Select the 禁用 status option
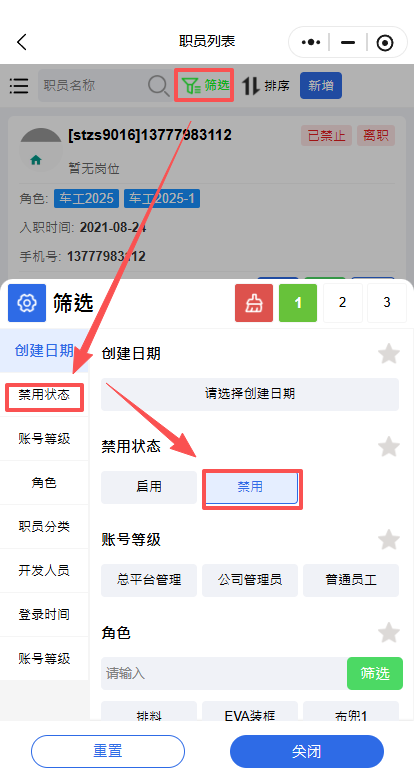Viewport: 414px width, 780px height. (x=250, y=487)
